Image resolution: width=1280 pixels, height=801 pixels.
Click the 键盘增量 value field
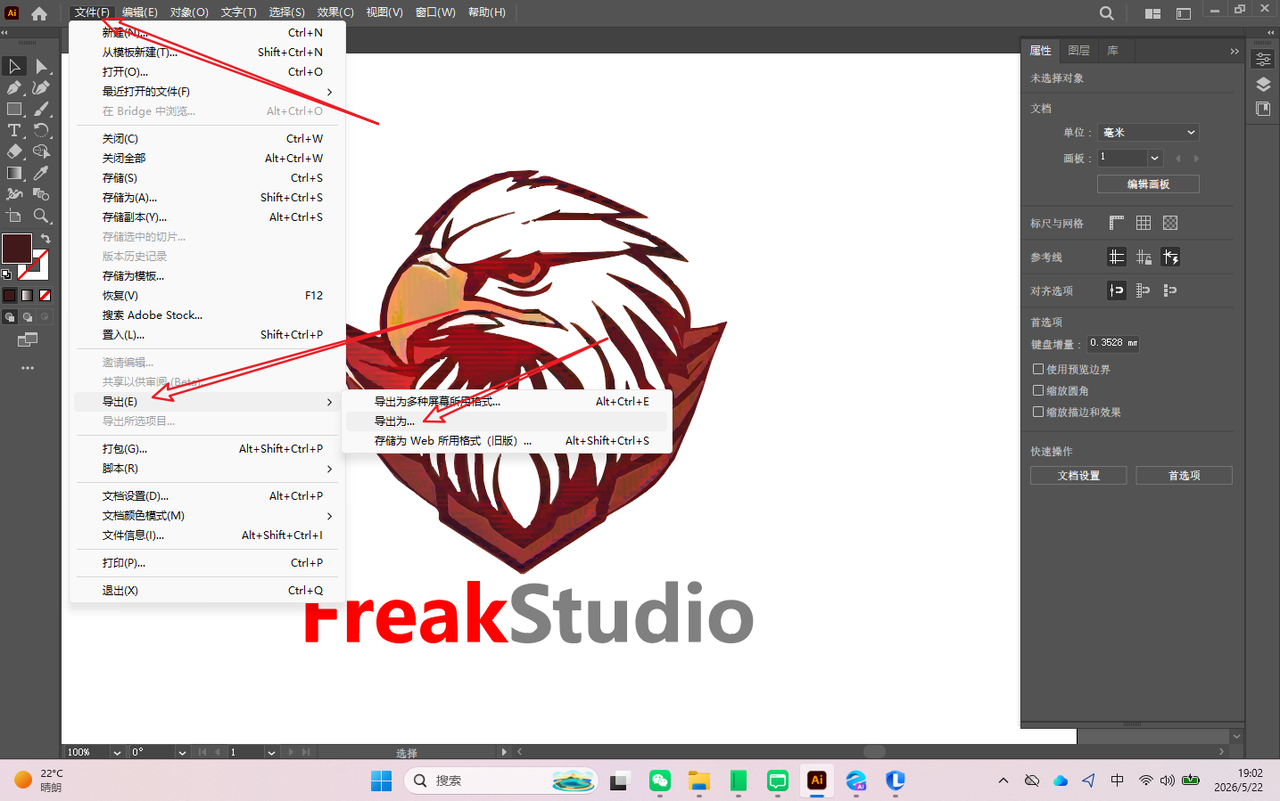coord(1113,343)
